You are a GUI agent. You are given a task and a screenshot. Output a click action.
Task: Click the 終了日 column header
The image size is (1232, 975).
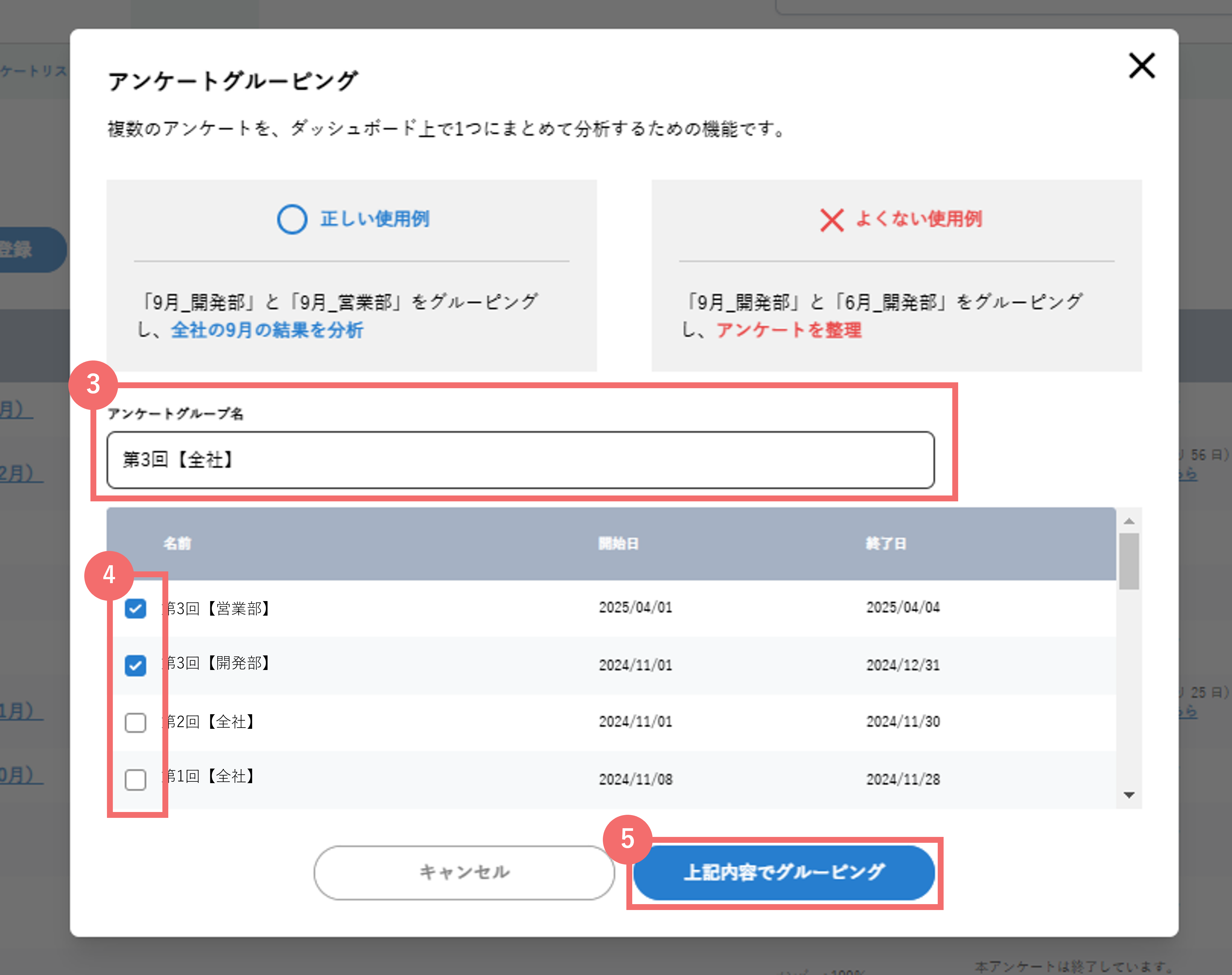[886, 543]
